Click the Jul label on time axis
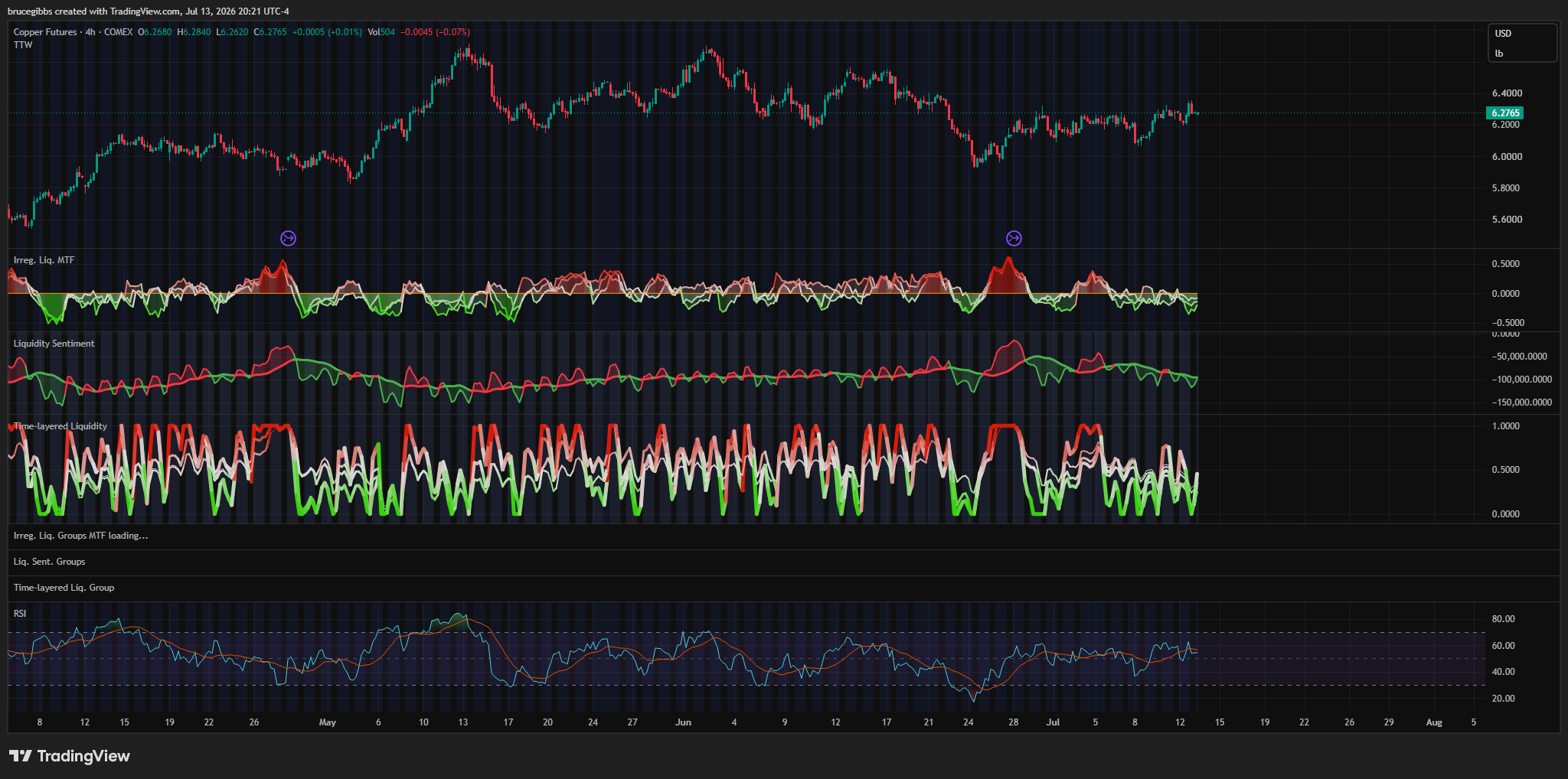1568x779 pixels. click(x=1053, y=722)
